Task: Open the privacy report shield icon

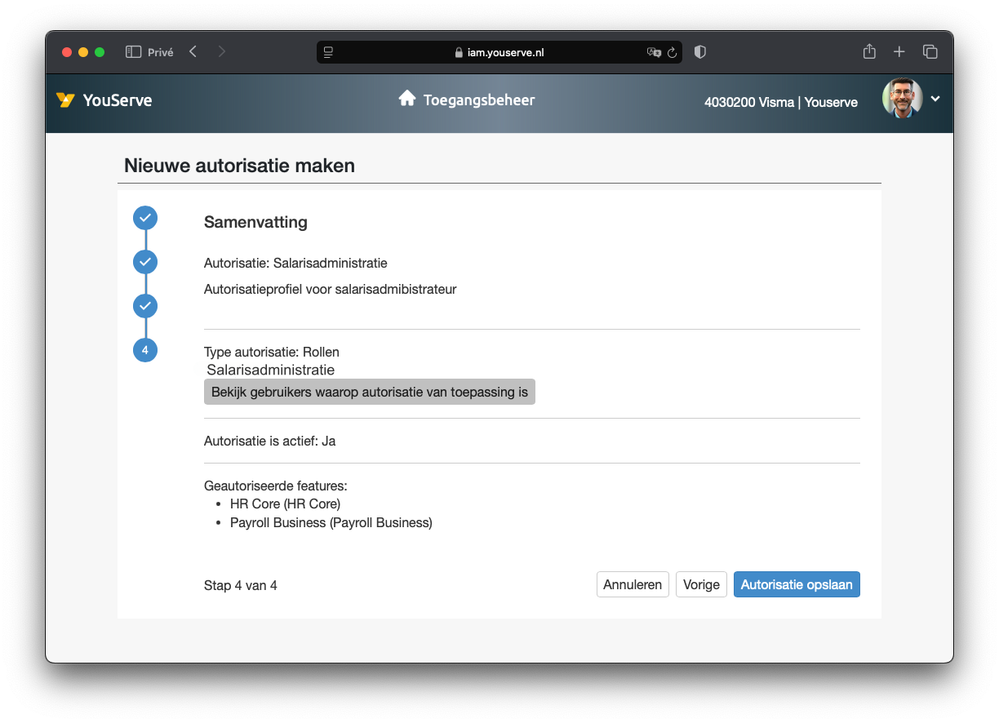Action: [x=700, y=52]
